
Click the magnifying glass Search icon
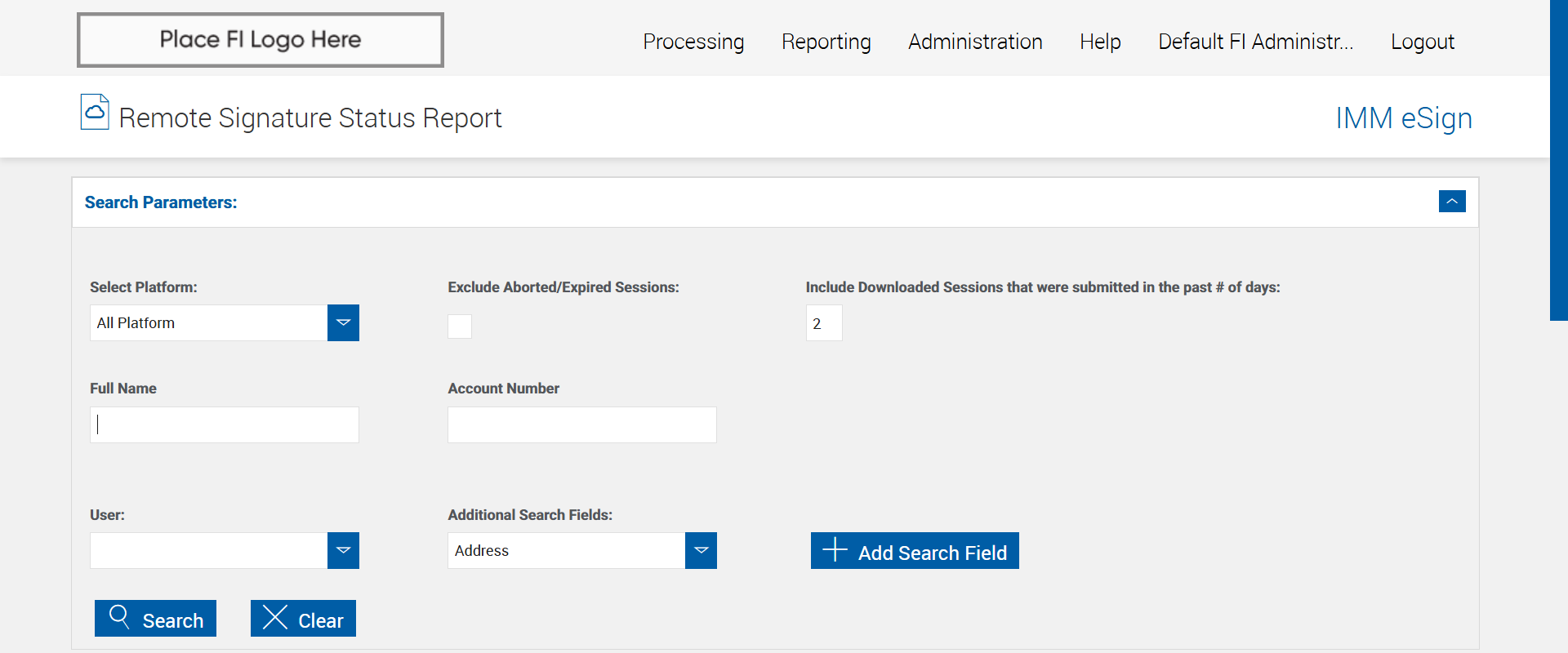click(119, 616)
